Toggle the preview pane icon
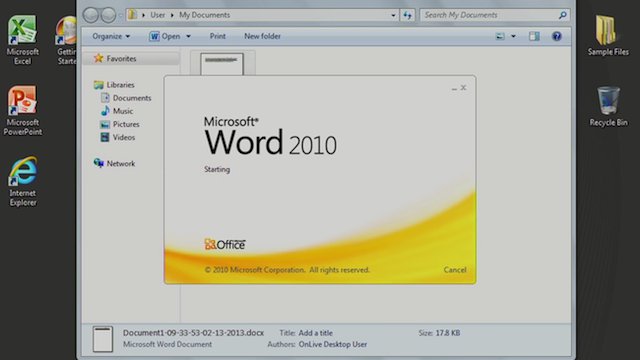 point(534,36)
